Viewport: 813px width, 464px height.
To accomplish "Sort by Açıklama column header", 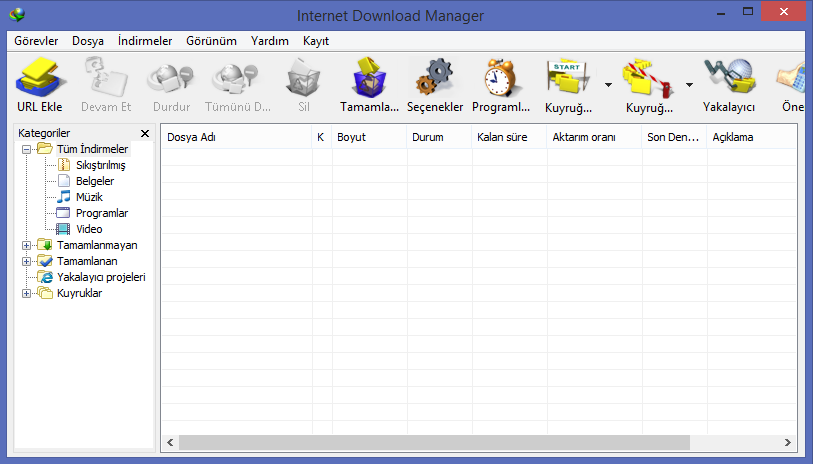I will pyautogui.click(x=752, y=137).
